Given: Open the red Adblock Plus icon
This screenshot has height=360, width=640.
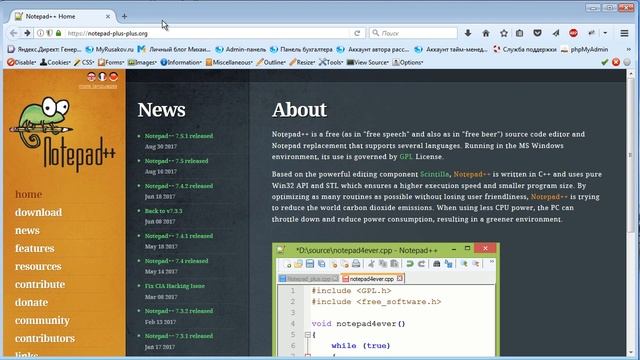Looking at the screenshot, I should click(573, 33).
